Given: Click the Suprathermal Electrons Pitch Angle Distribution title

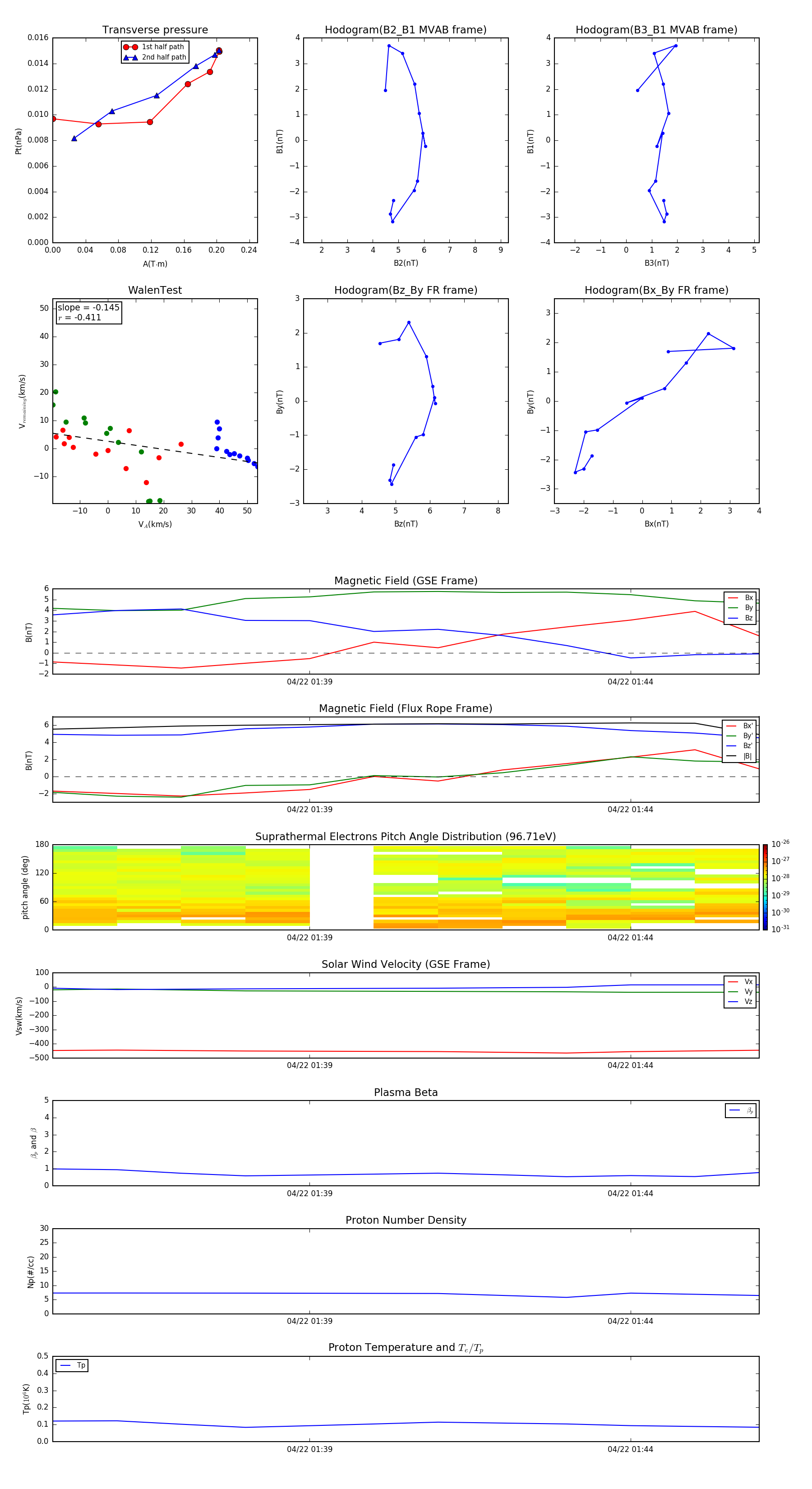Looking at the screenshot, I should click(406, 837).
